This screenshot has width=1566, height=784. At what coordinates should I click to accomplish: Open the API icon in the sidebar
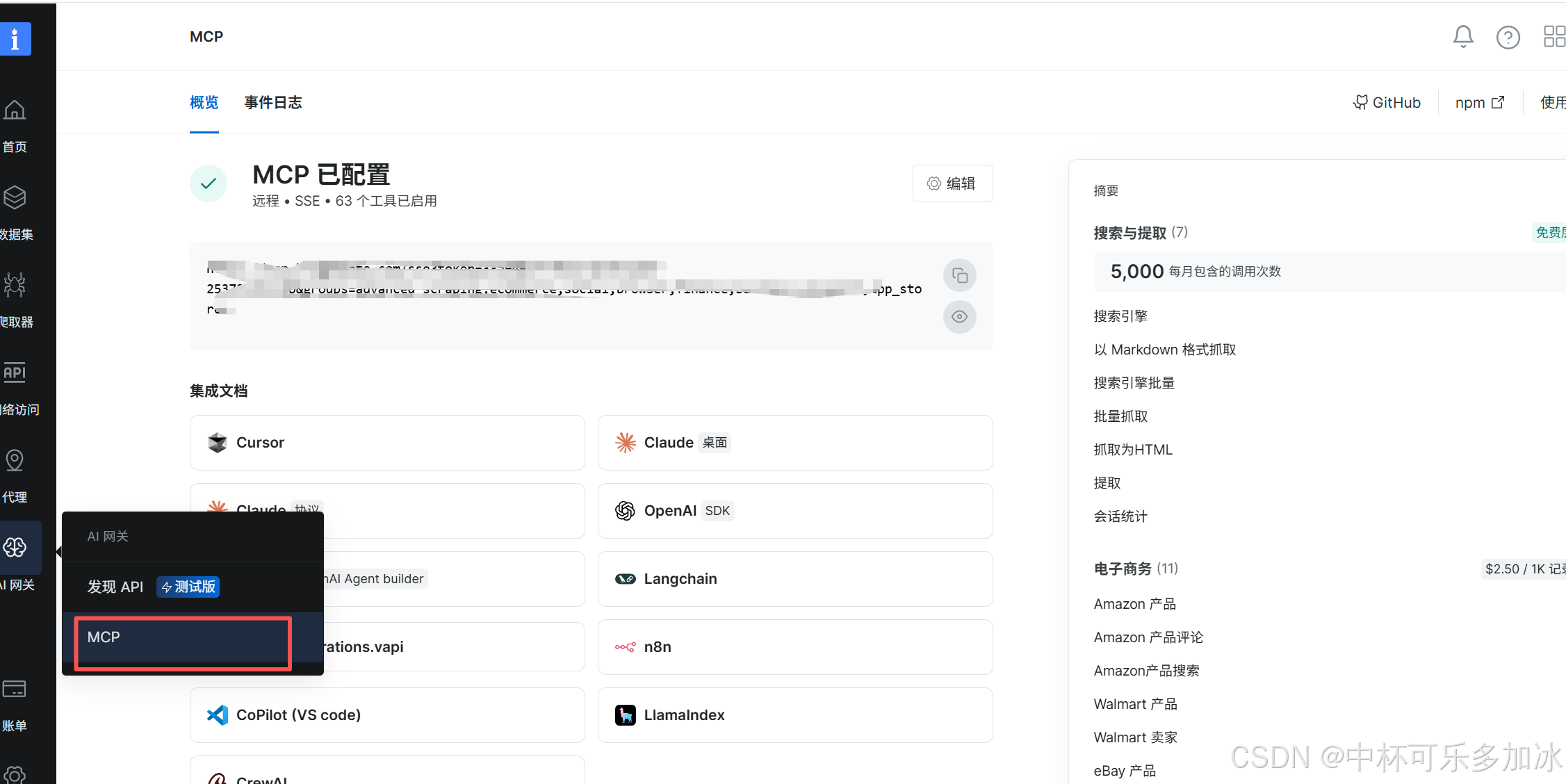coord(15,373)
